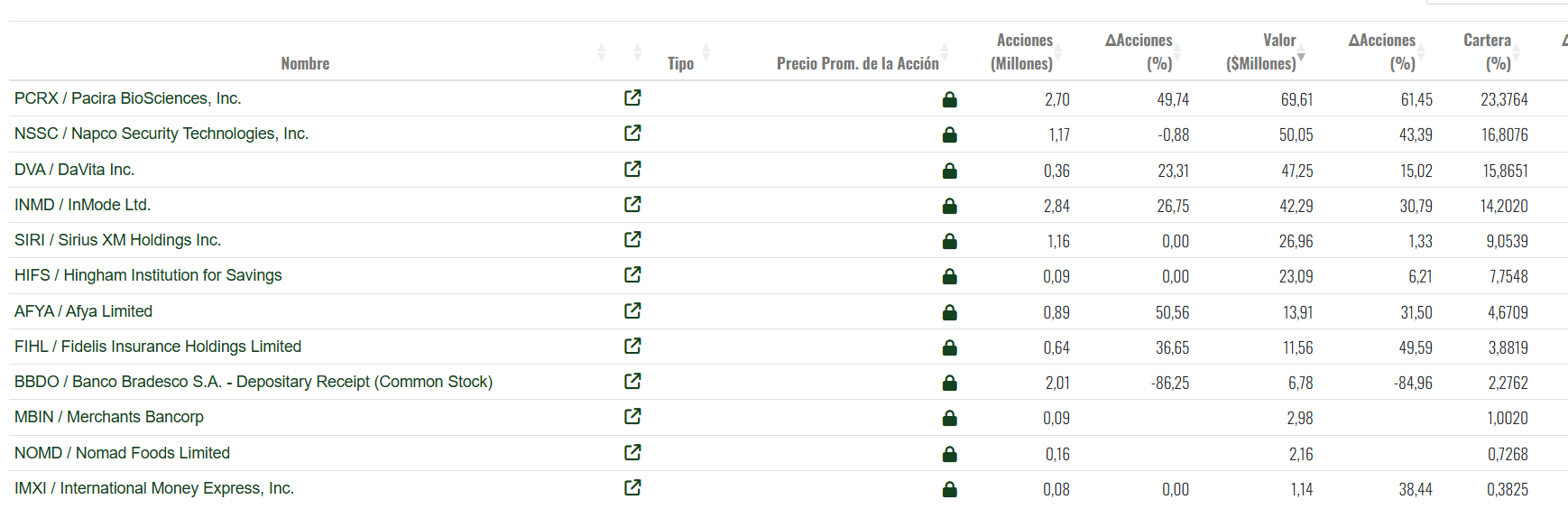Click external link icon for SIRI row
This screenshot has width=1568, height=518.
pos(632,239)
